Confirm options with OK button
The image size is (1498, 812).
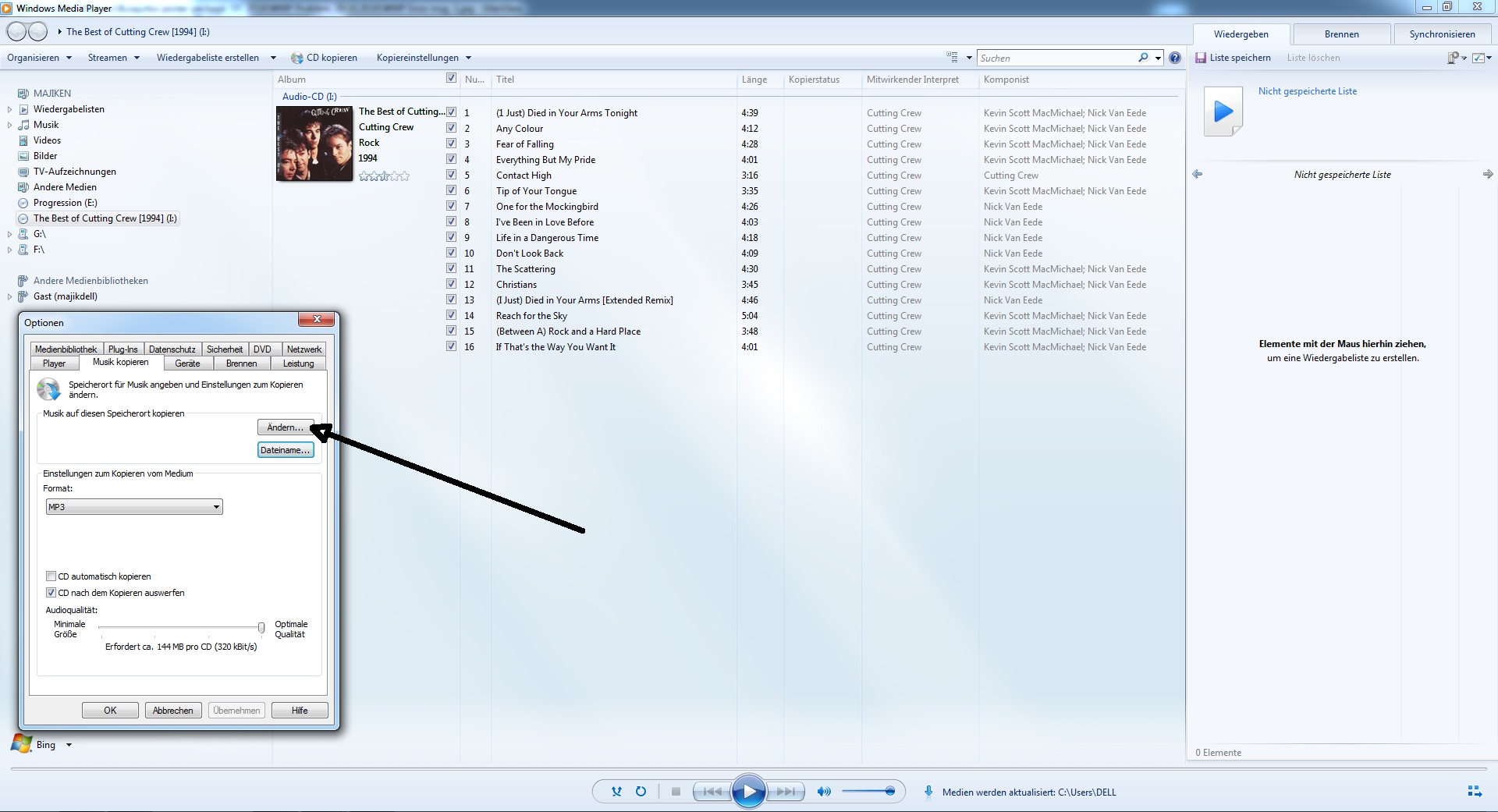[110, 711]
